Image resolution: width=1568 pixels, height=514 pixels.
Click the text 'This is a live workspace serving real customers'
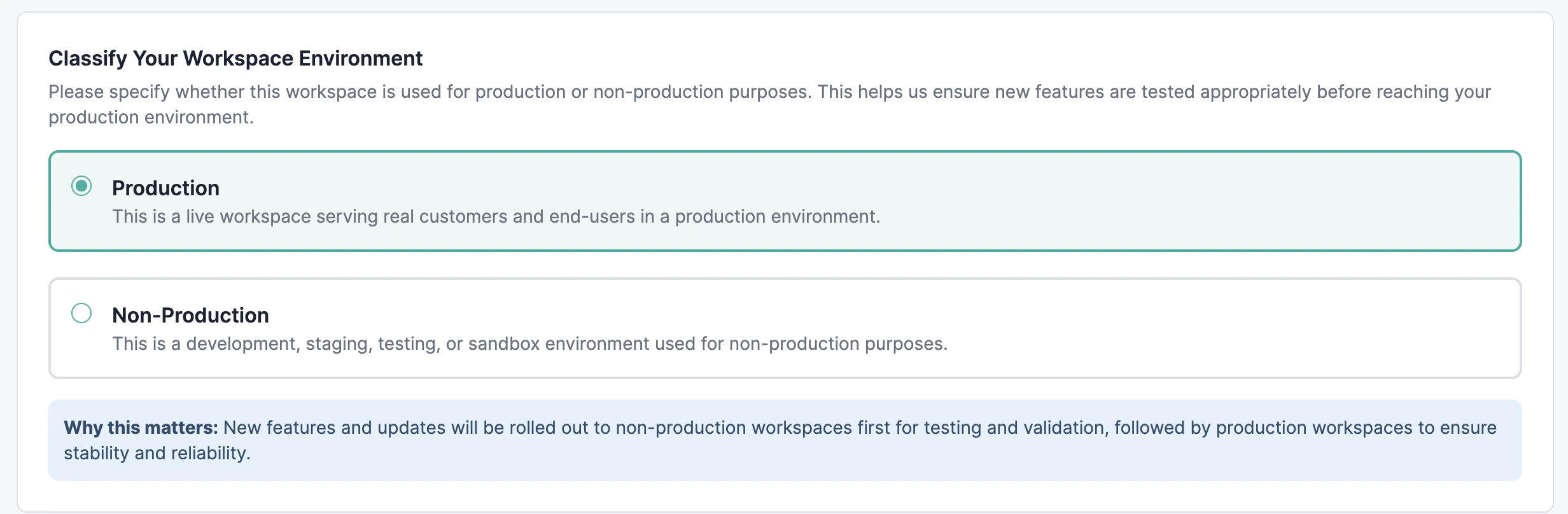point(310,217)
